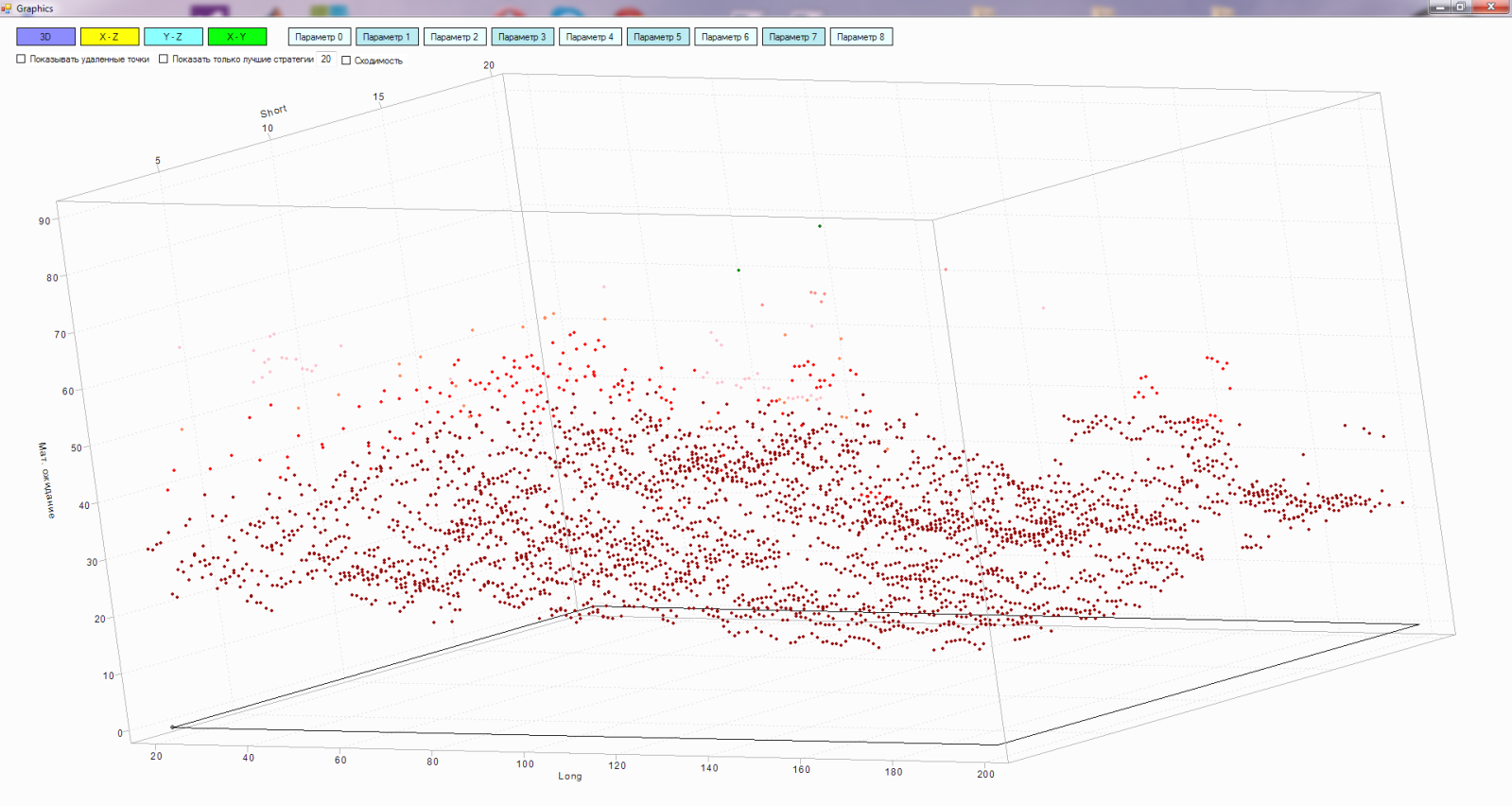
Task: Switch to the 3D view
Action: coord(45,37)
